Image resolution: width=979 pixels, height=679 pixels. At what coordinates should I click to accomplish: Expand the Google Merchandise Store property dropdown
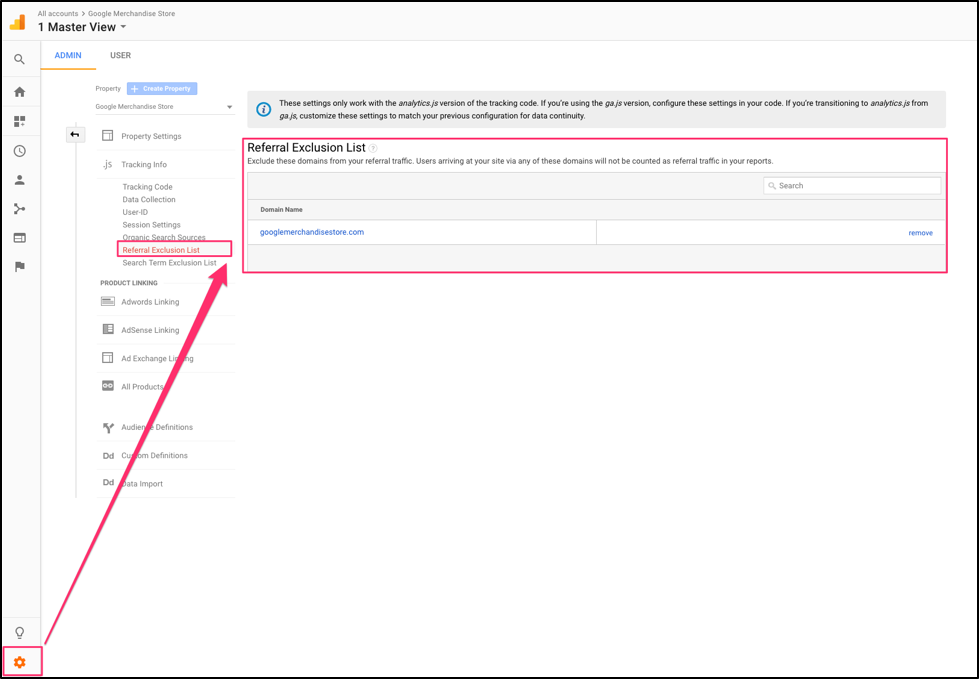coord(164,107)
